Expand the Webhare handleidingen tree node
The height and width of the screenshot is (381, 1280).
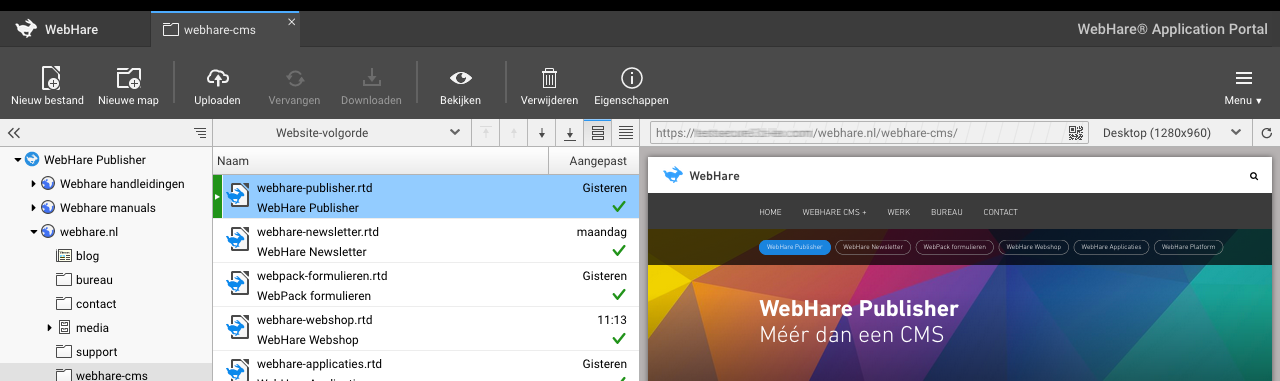click(x=33, y=184)
